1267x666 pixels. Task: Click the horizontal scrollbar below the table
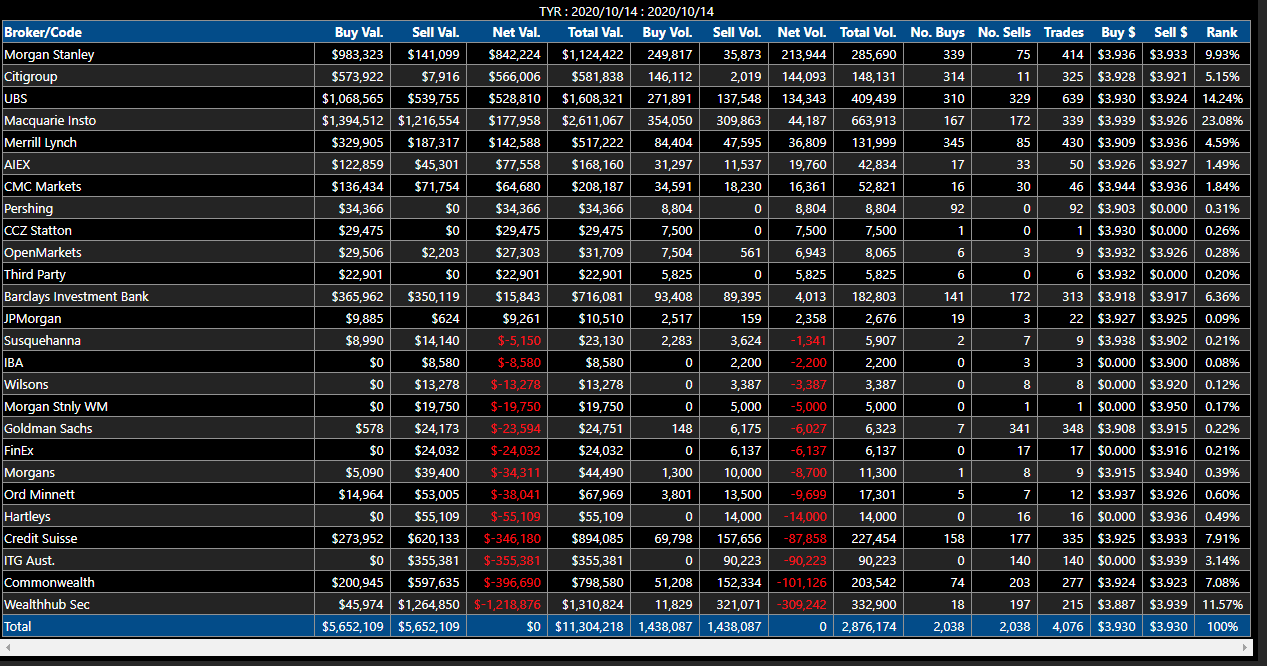[626, 647]
